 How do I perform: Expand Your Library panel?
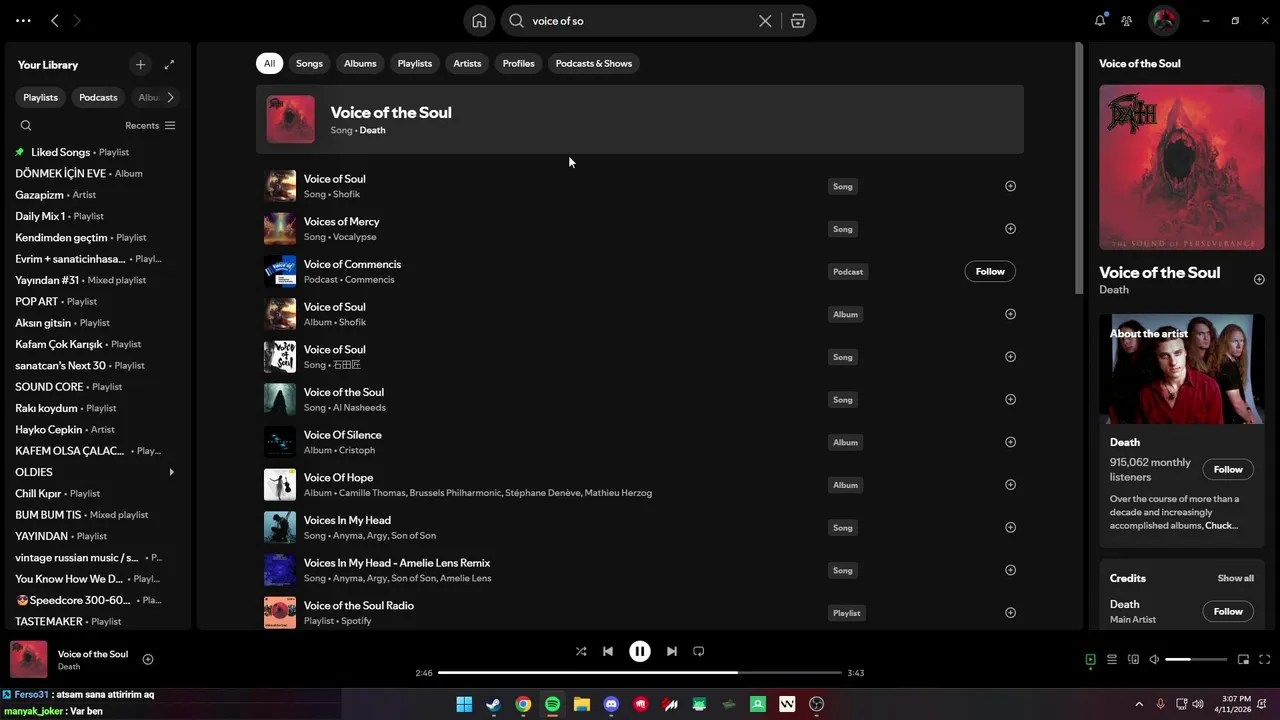click(169, 64)
